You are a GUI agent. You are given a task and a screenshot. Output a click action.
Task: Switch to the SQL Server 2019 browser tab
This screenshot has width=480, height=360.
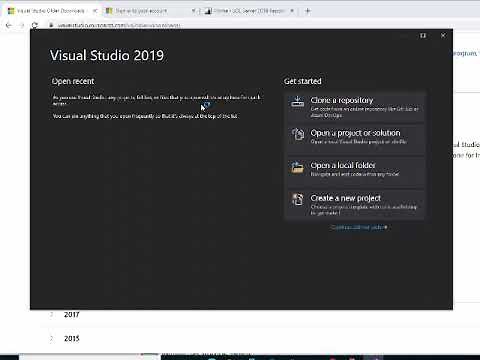[248, 11]
